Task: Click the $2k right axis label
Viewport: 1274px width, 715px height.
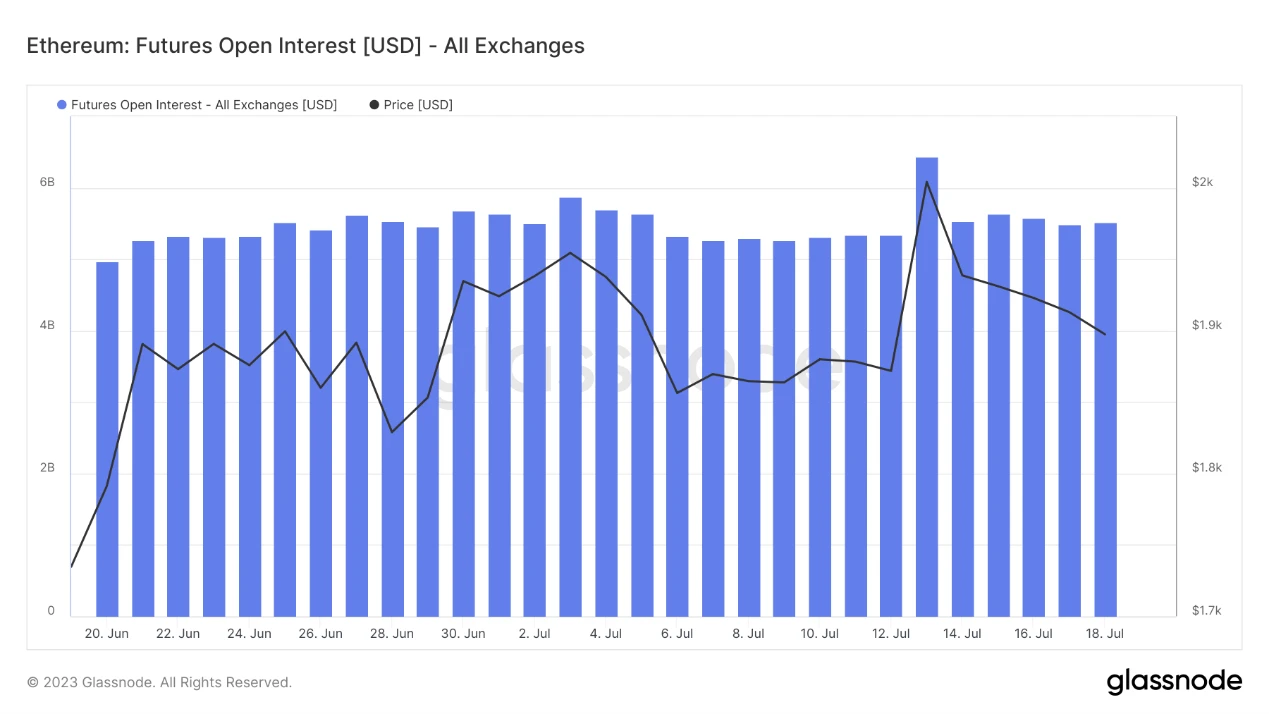Action: point(1202,182)
